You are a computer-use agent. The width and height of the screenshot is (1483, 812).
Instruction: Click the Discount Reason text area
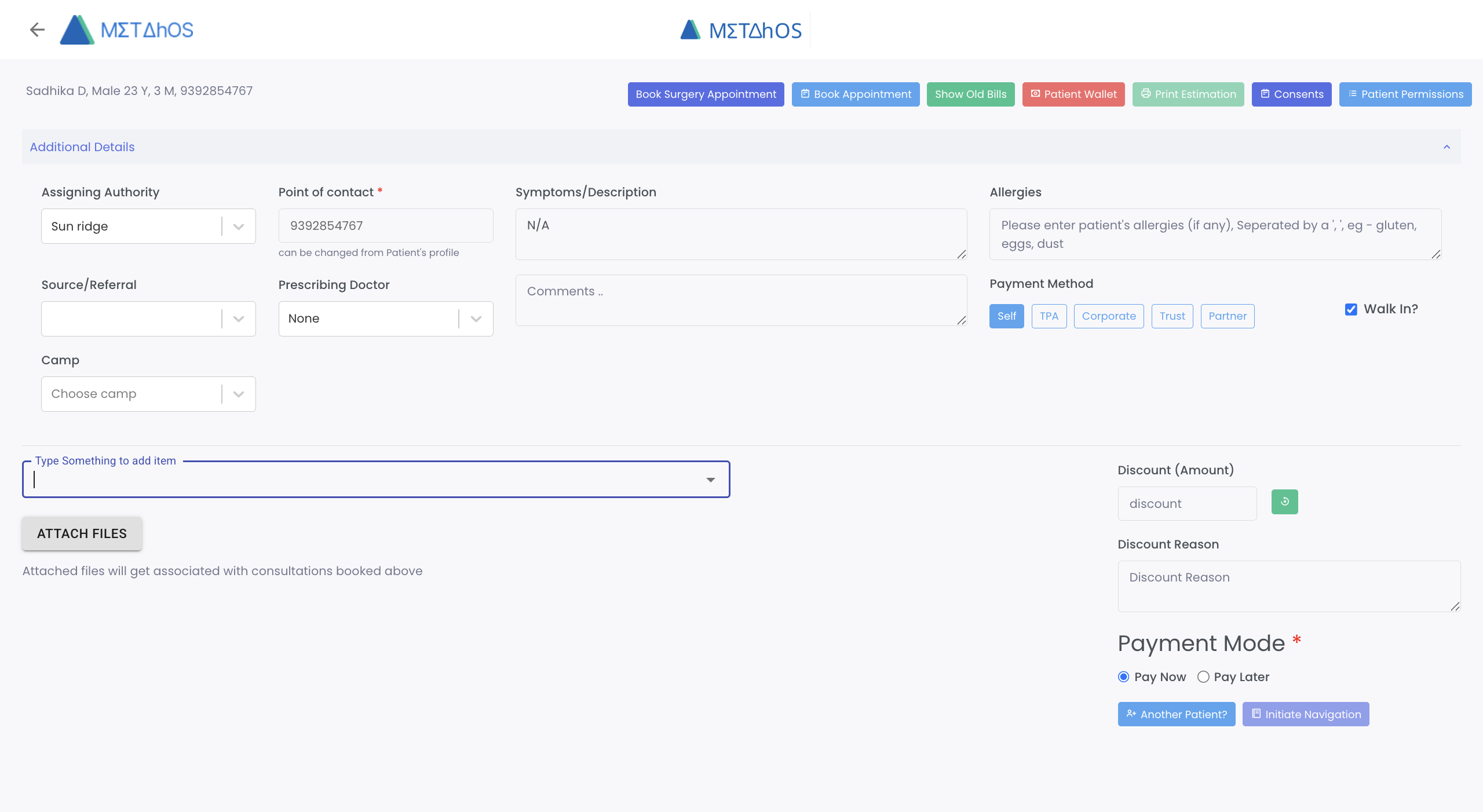pyautogui.click(x=1288, y=586)
